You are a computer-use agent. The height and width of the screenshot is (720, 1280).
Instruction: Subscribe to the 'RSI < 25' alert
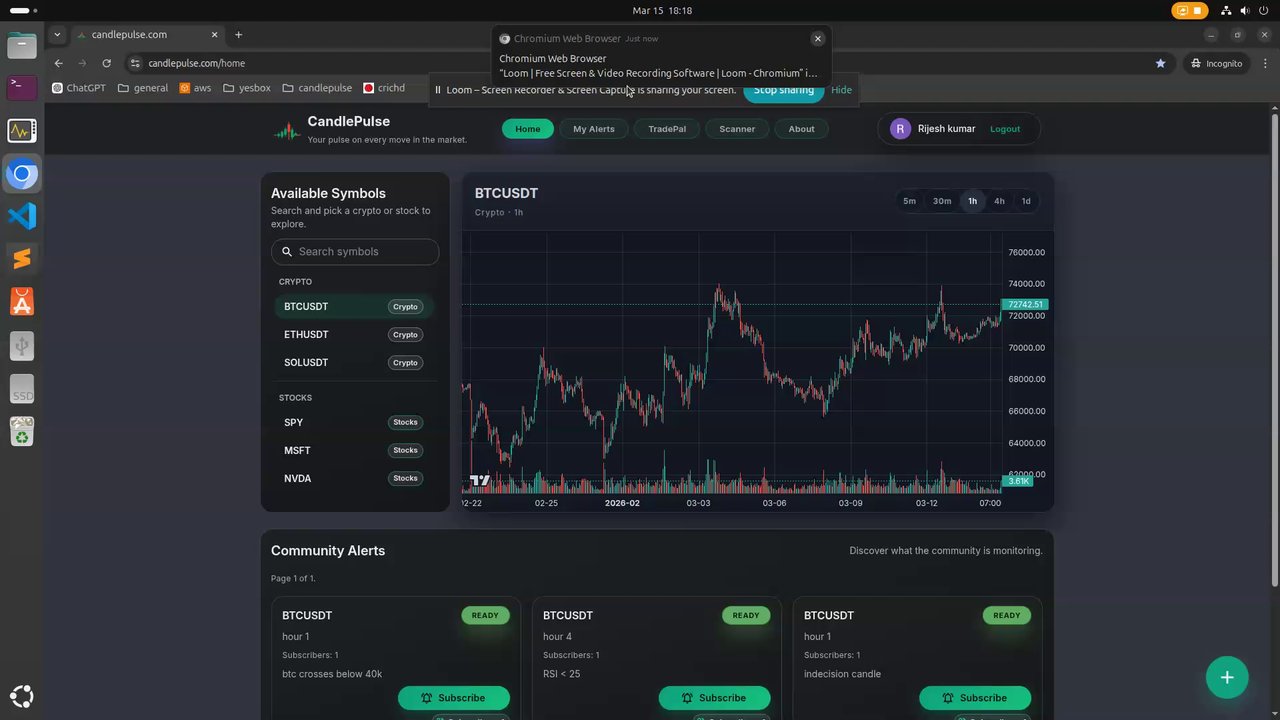coord(715,698)
